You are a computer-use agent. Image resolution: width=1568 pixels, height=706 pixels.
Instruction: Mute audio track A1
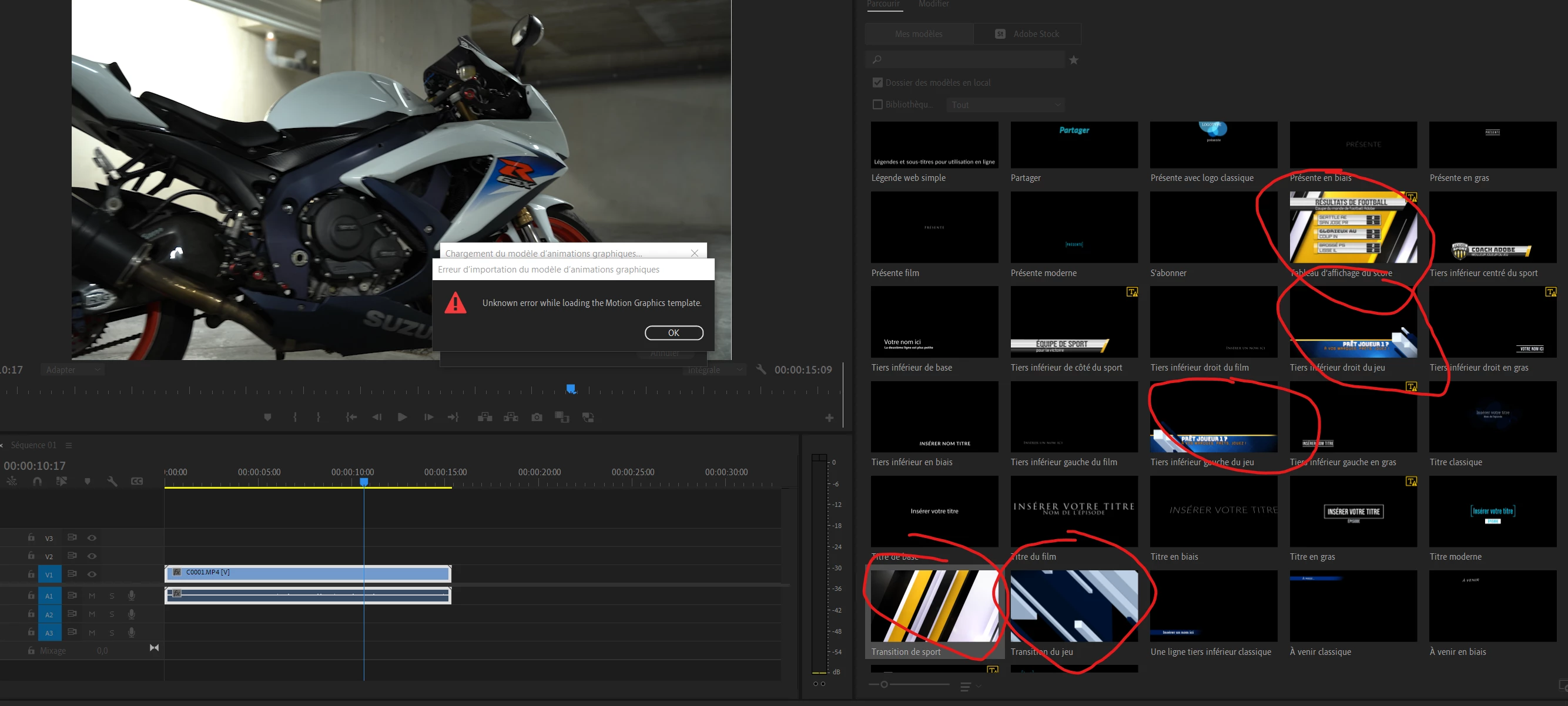92,596
